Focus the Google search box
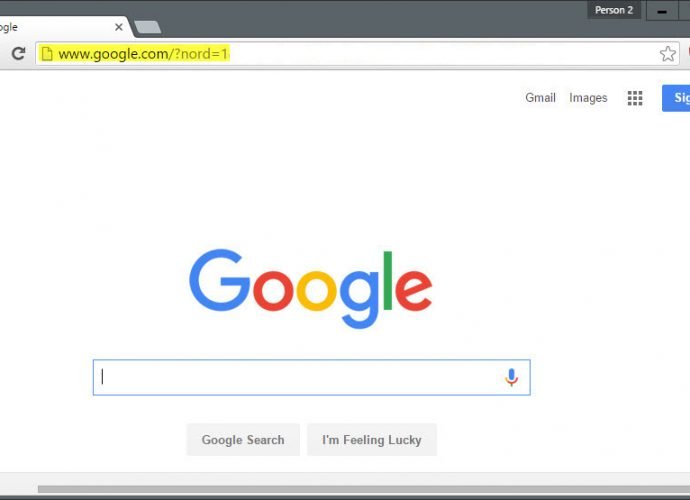This screenshot has width=690, height=500. pyautogui.click(x=312, y=377)
